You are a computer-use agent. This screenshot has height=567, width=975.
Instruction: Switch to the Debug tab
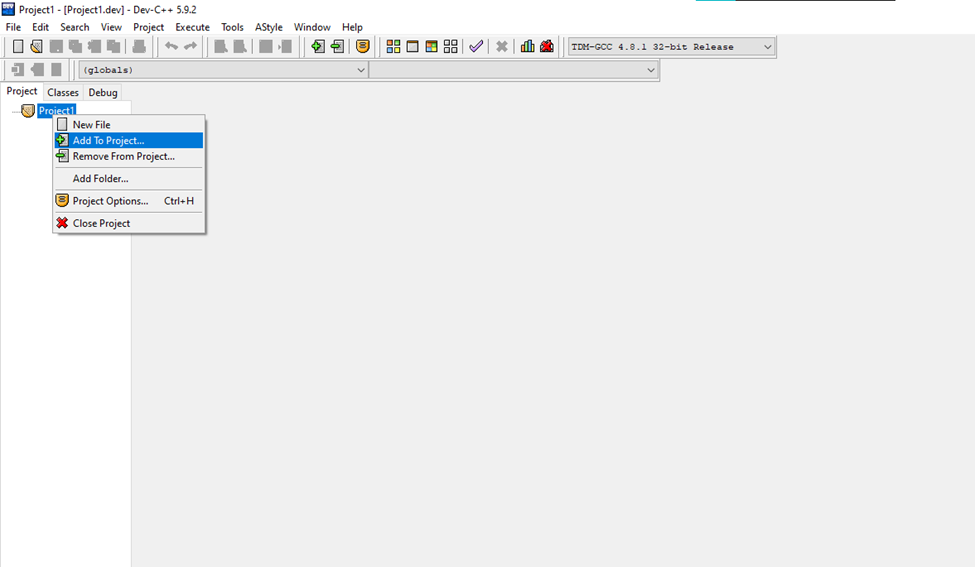[x=103, y=93]
